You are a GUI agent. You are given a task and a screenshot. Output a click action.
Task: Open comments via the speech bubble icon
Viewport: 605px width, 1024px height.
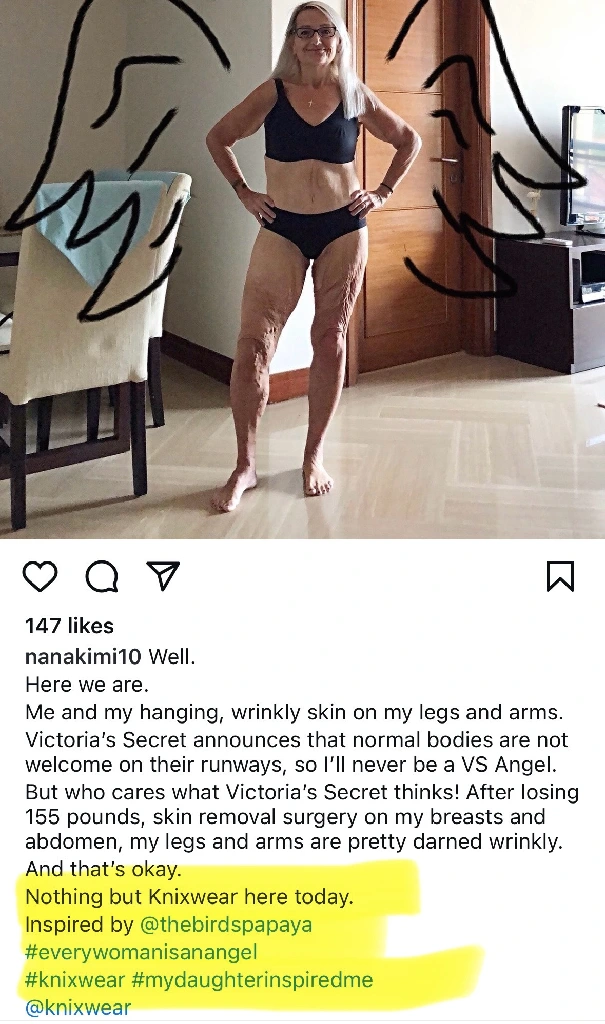point(102,576)
